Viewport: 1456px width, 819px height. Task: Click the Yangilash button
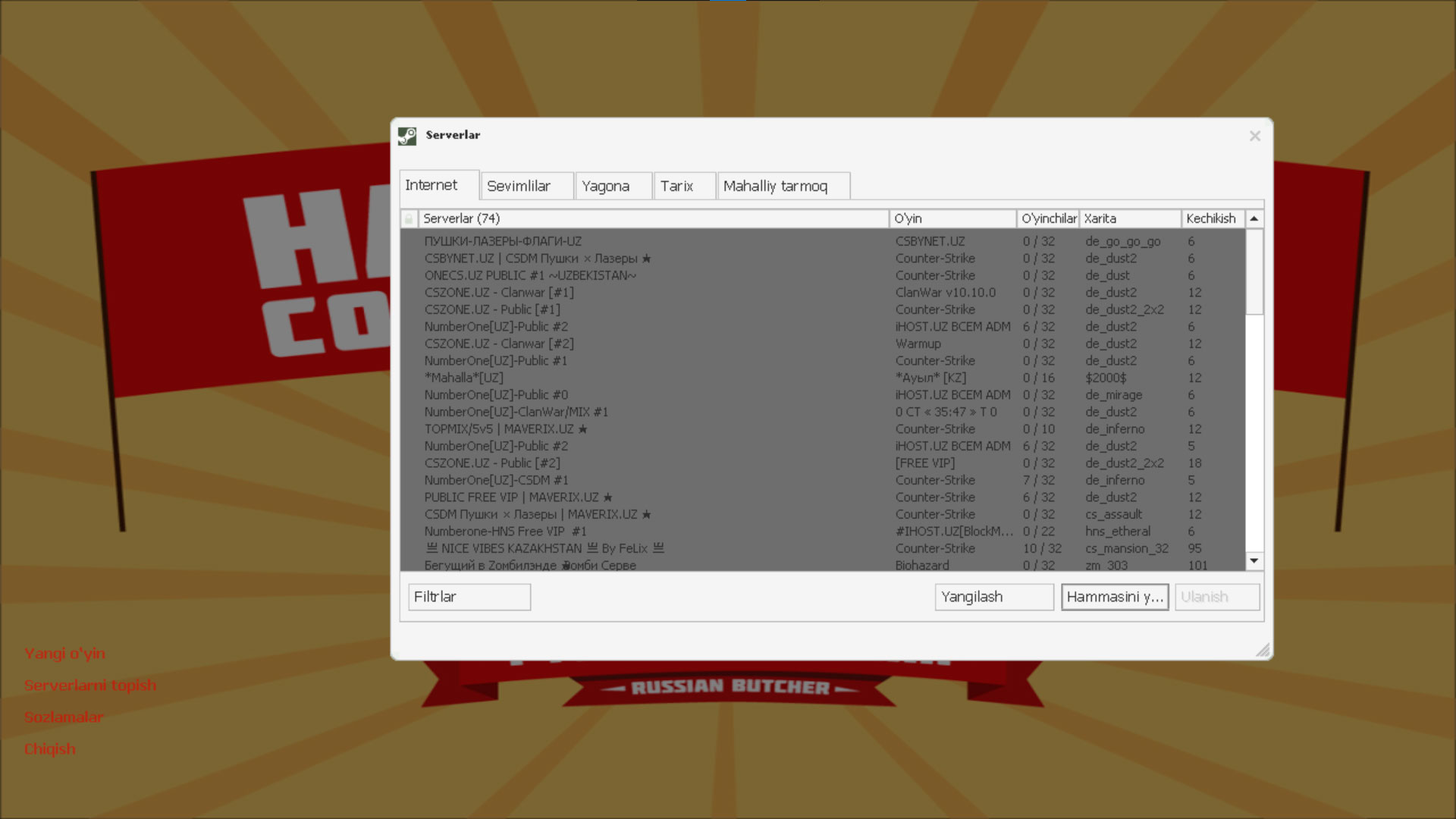pos(994,597)
